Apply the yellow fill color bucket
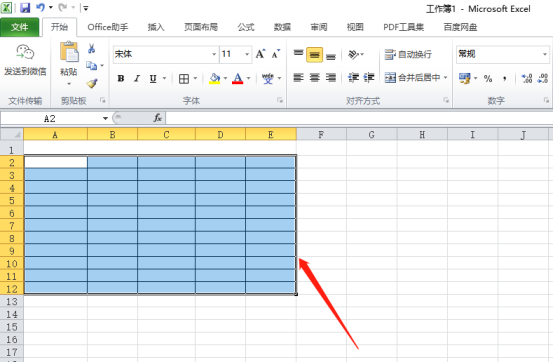Viewport: 554px width, 362px height. point(214,78)
